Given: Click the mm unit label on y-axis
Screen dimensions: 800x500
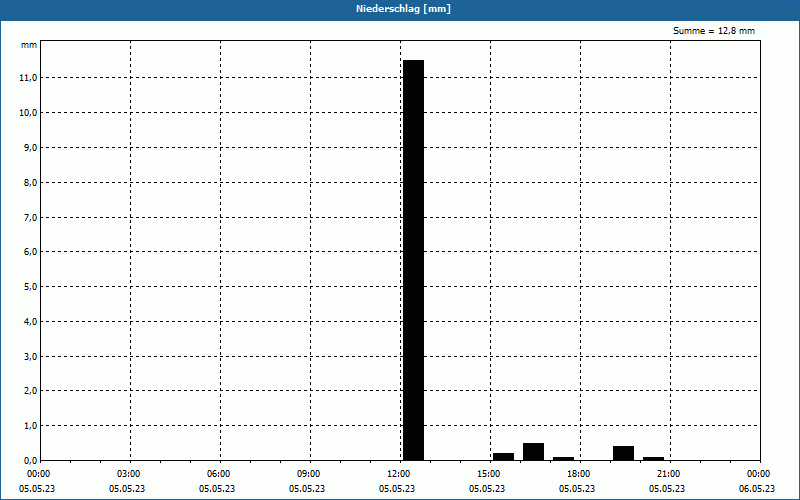Looking at the screenshot, I should tap(29, 45).
